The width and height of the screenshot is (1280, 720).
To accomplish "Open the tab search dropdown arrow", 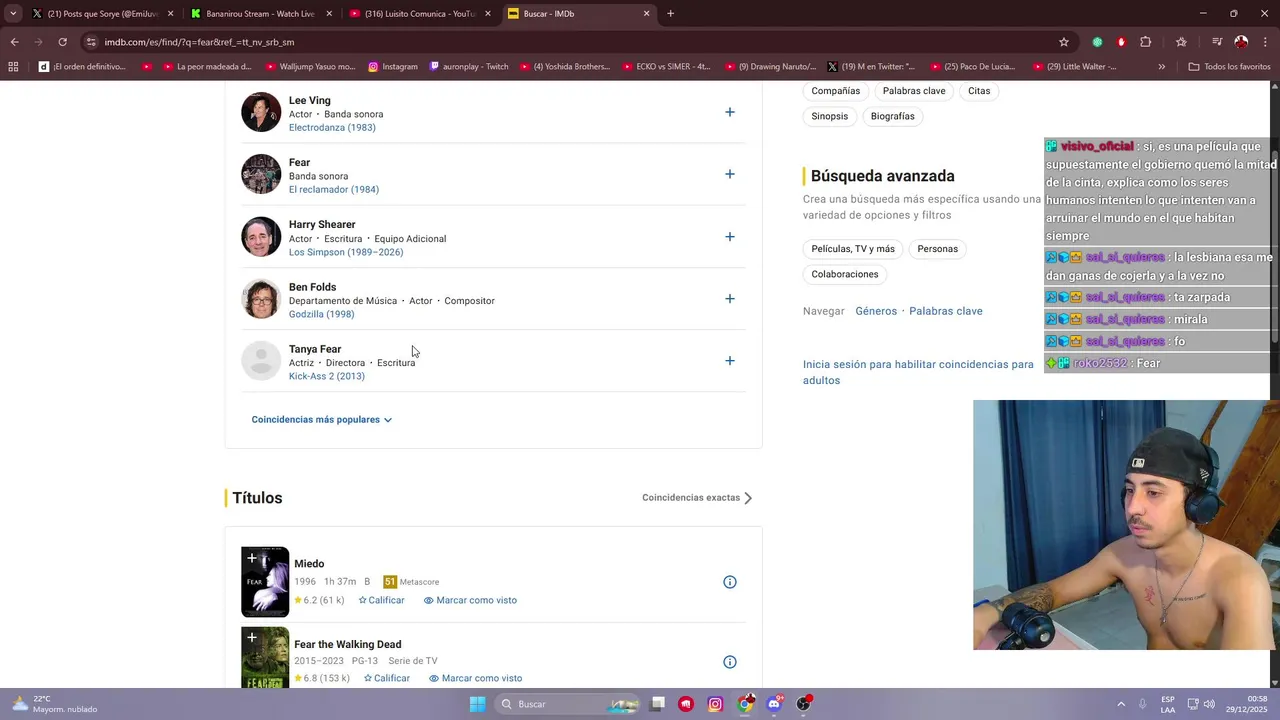I will point(12,14).
